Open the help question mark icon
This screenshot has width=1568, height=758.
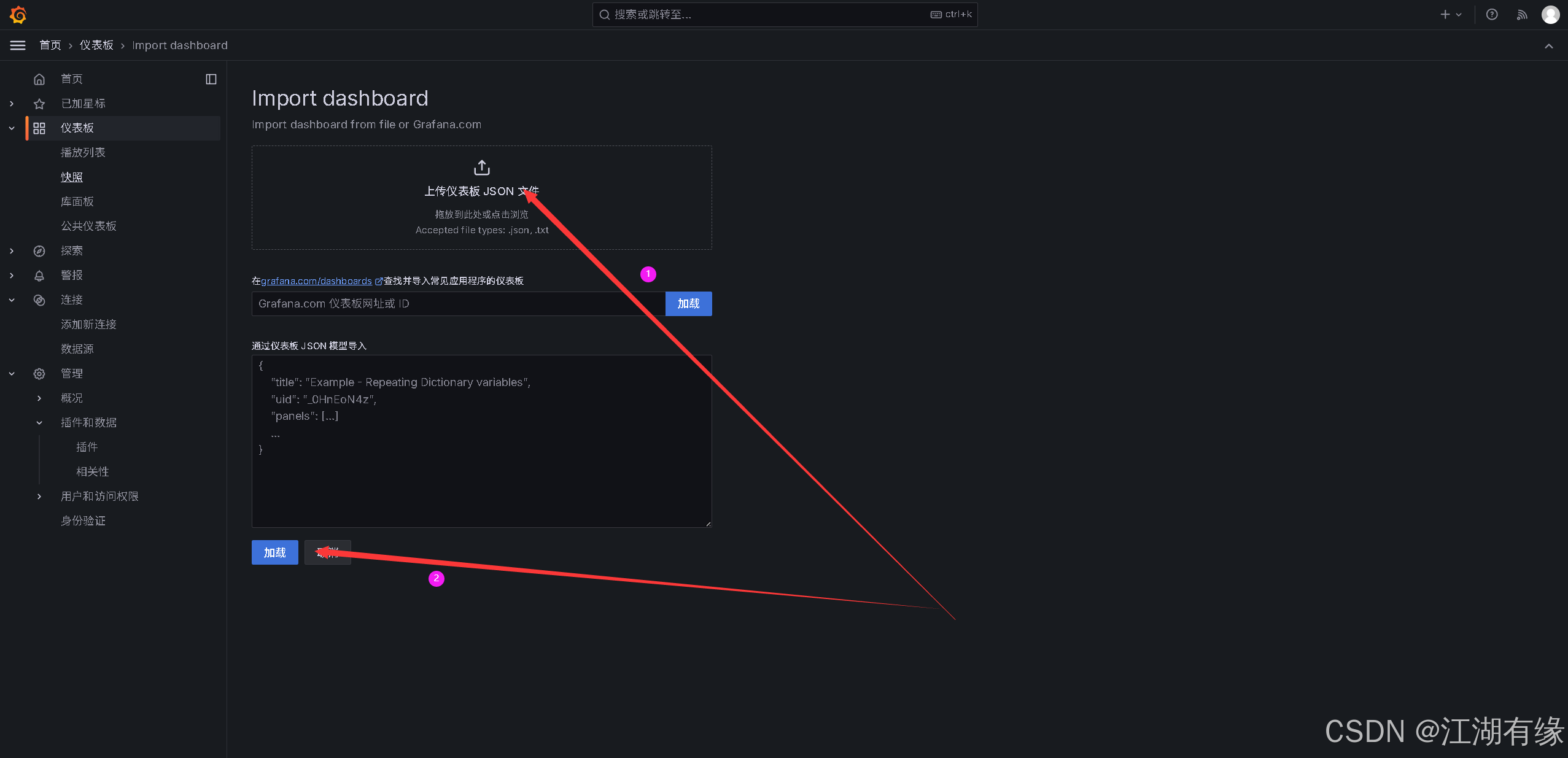click(x=1492, y=15)
